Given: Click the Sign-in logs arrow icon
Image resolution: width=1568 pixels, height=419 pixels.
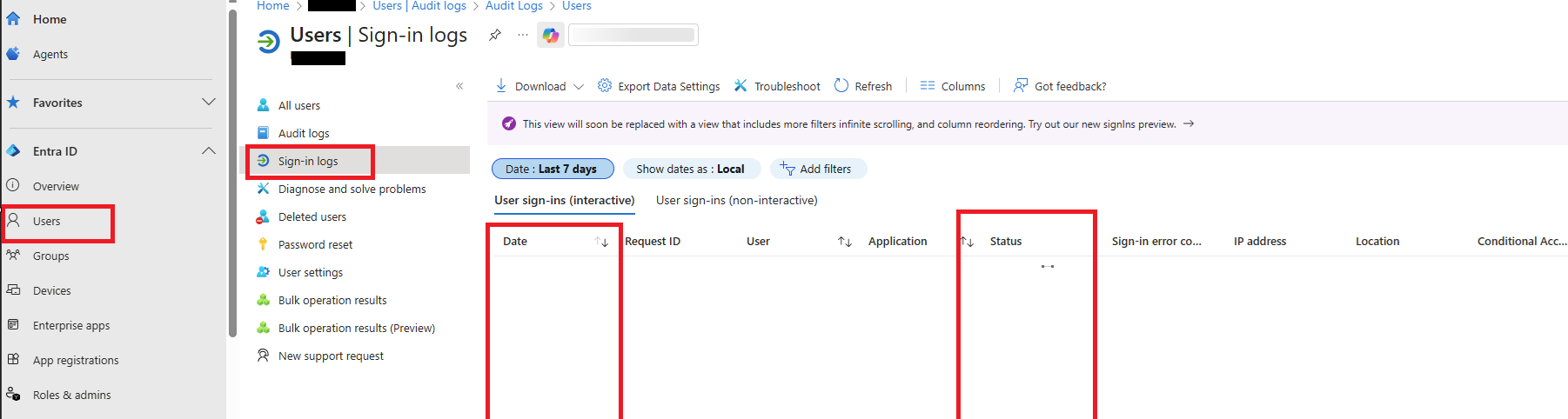Looking at the screenshot, I should point(263,161).
